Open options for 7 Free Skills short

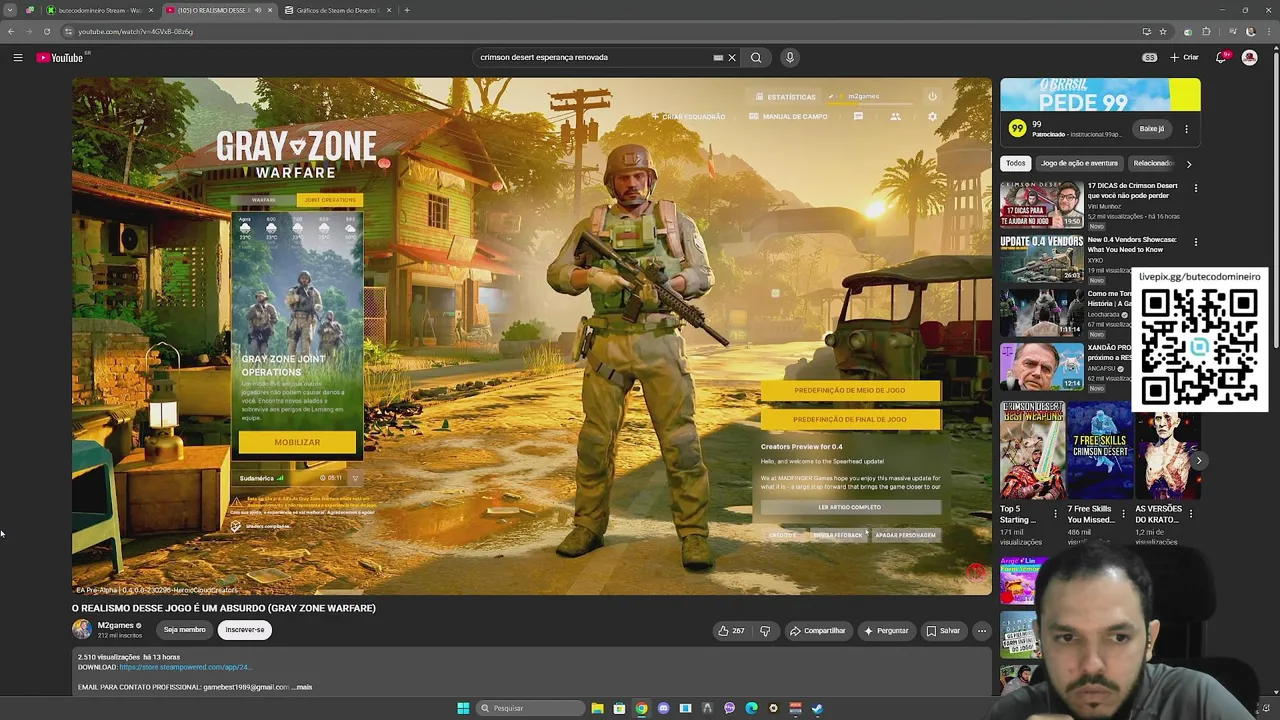1123,513
